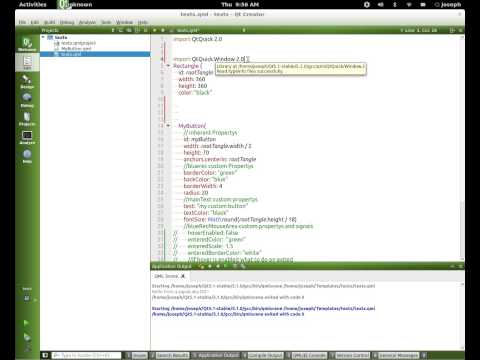Open the Application Output pane button

click(x=216, y=355)
